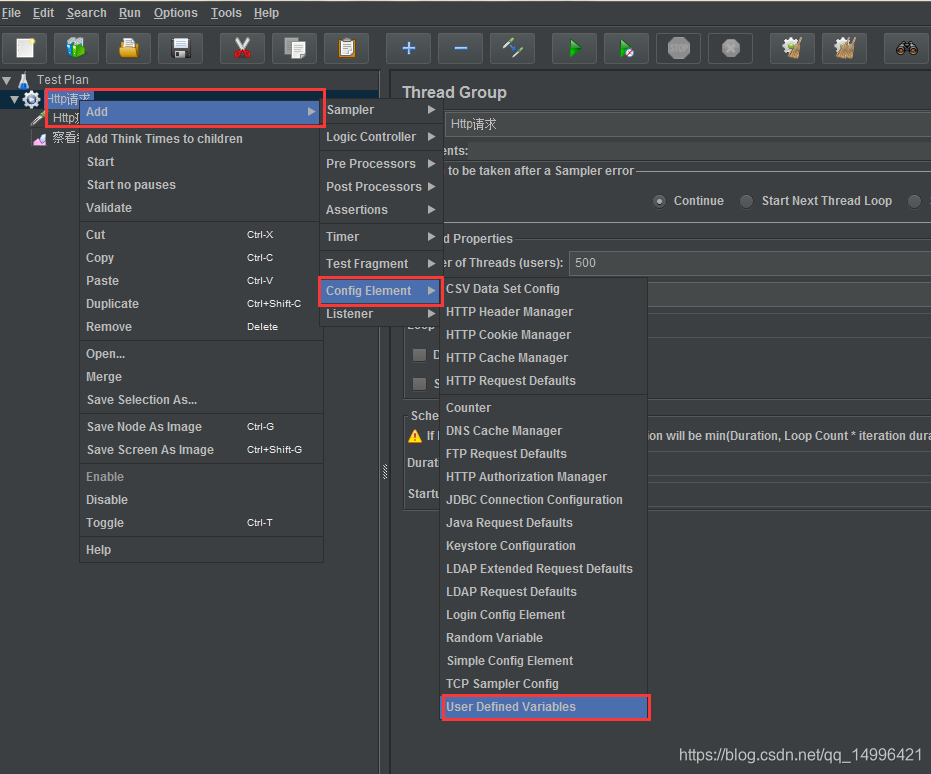Viewport: 931px width, 774px height.
Task: Click the Shutdown test icon
Action: pos(731,48)
